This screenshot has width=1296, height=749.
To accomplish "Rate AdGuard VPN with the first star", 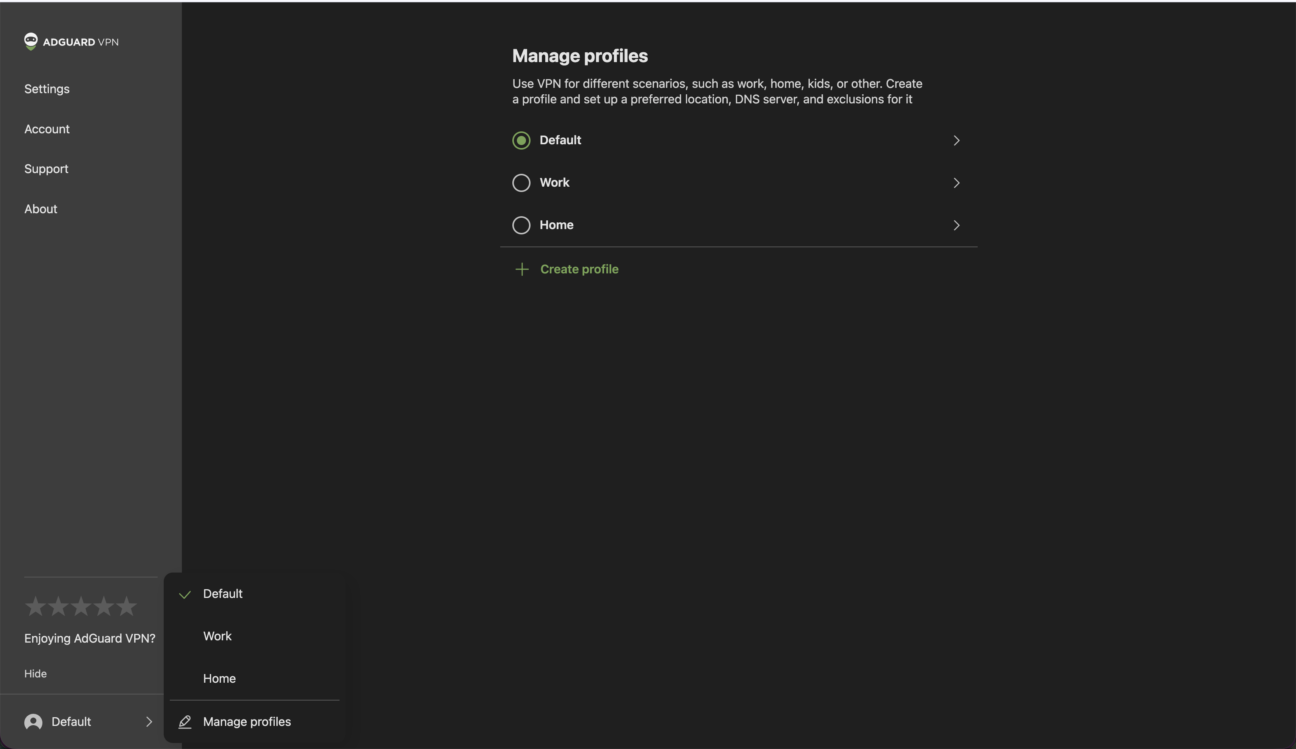I will tap(35, 606).
